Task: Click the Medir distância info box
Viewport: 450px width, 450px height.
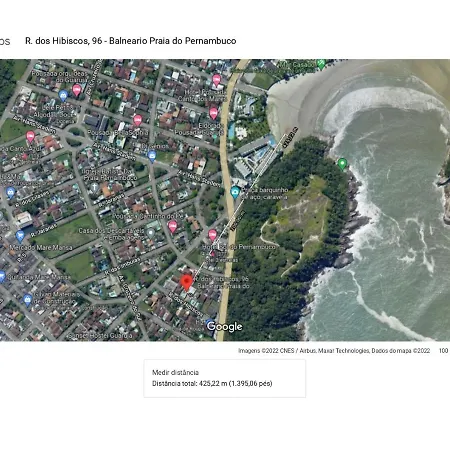Action: 225,378
